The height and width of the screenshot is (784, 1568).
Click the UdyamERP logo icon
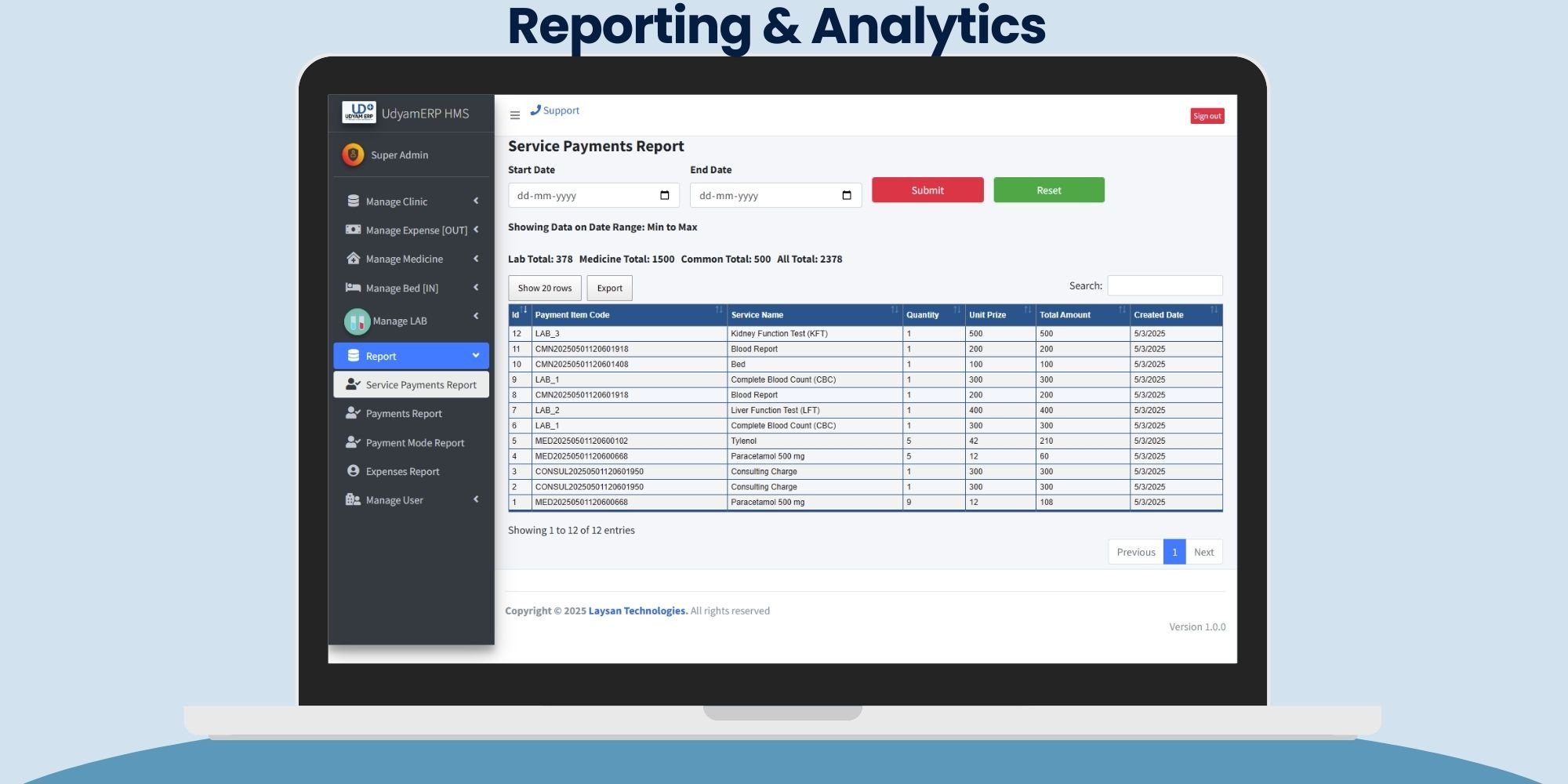tap(359, 113)
